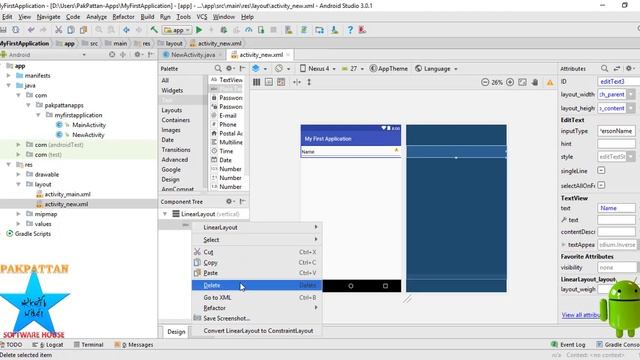Click Zoom to Fit Screen icon
The image size is (640, 360).
tap(522, 82)
